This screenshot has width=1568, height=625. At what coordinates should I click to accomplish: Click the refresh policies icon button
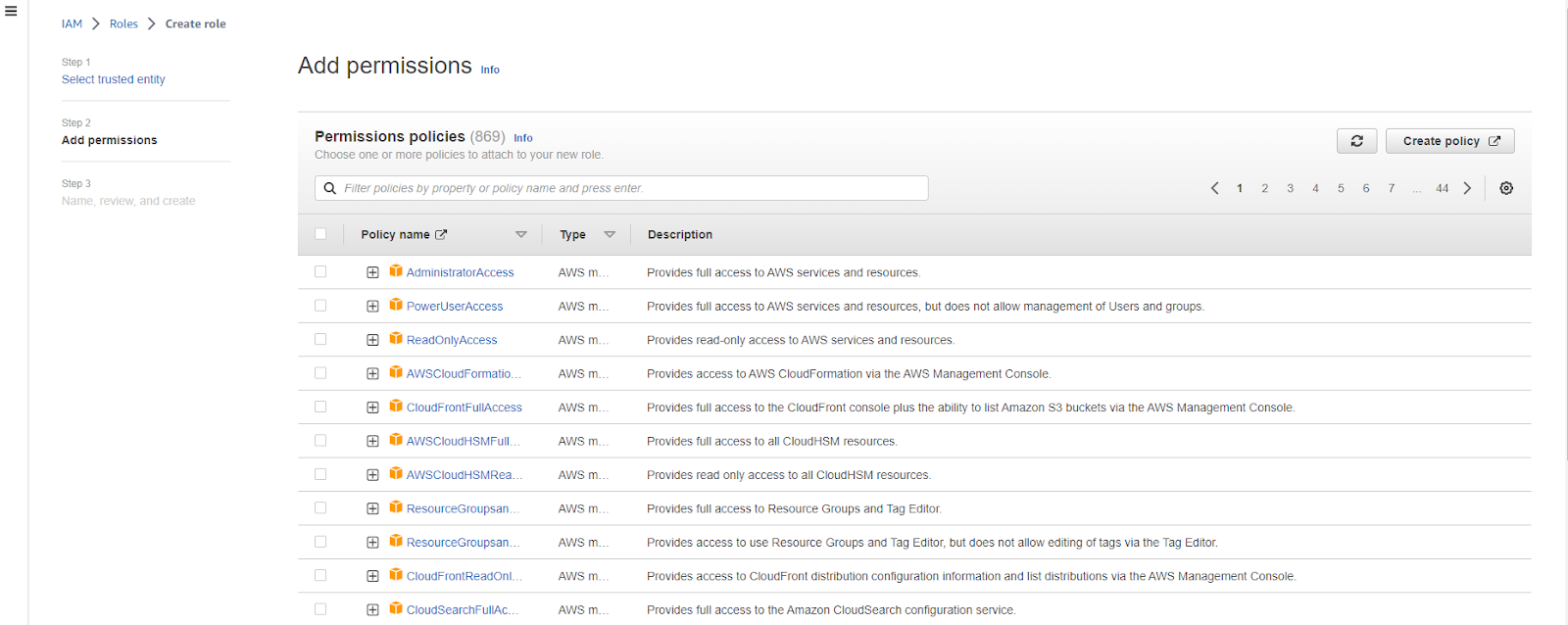(1356, 141)
